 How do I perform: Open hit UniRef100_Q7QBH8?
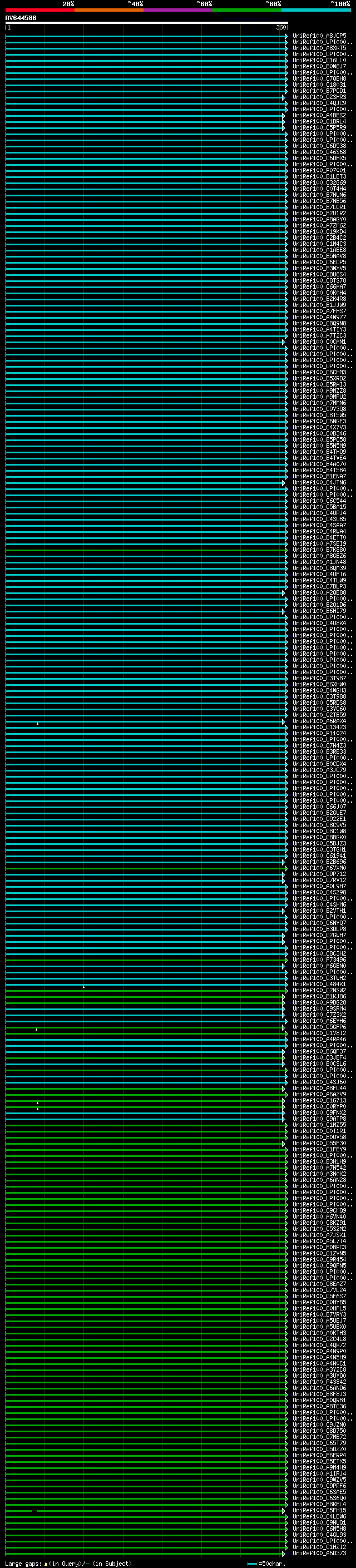pos(319,78)
